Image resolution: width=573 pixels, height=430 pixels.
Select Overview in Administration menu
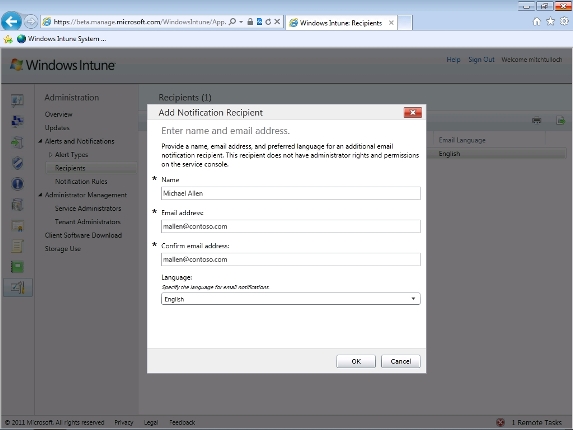58,114
